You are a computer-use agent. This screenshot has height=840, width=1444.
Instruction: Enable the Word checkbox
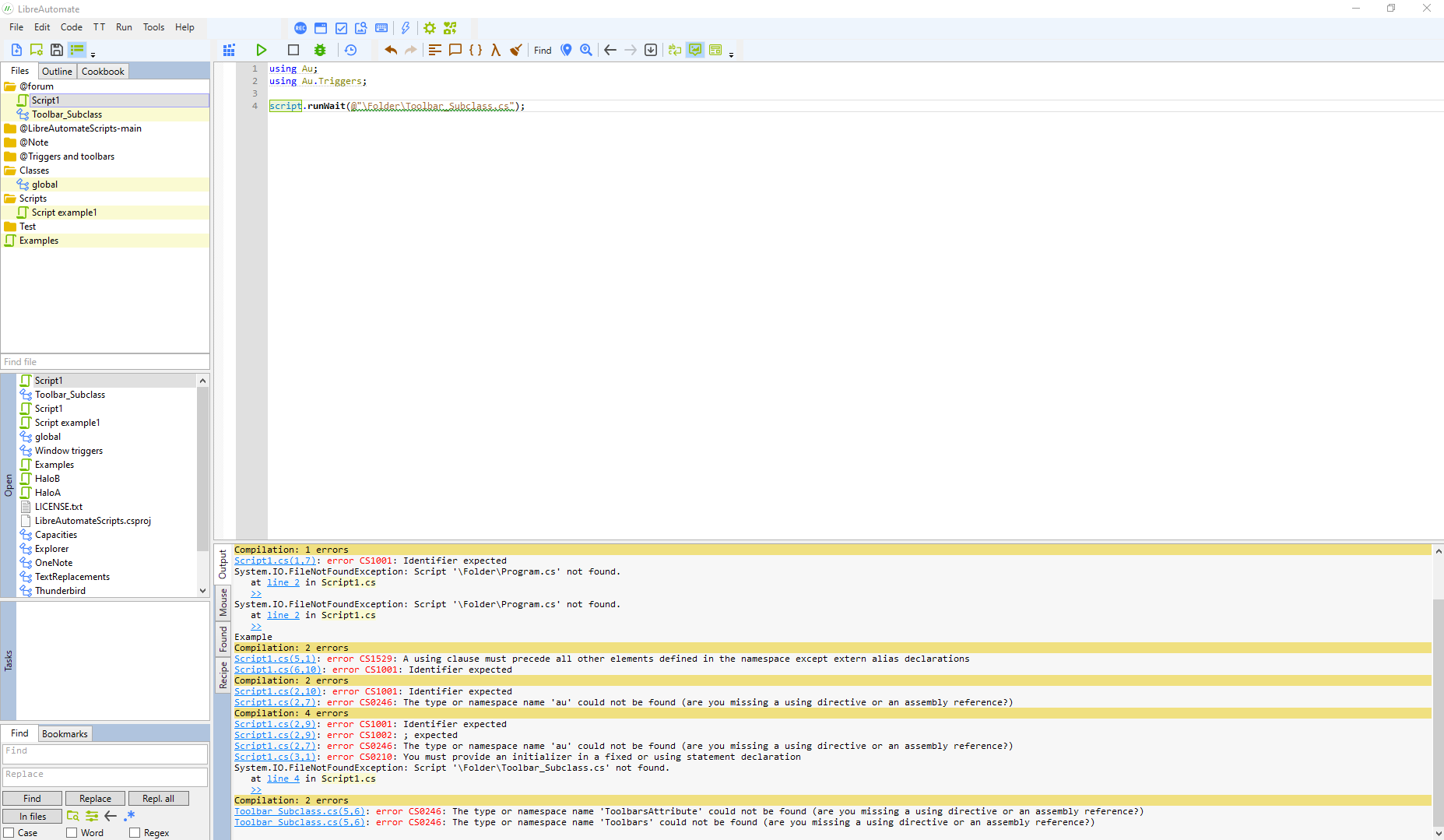72,833
